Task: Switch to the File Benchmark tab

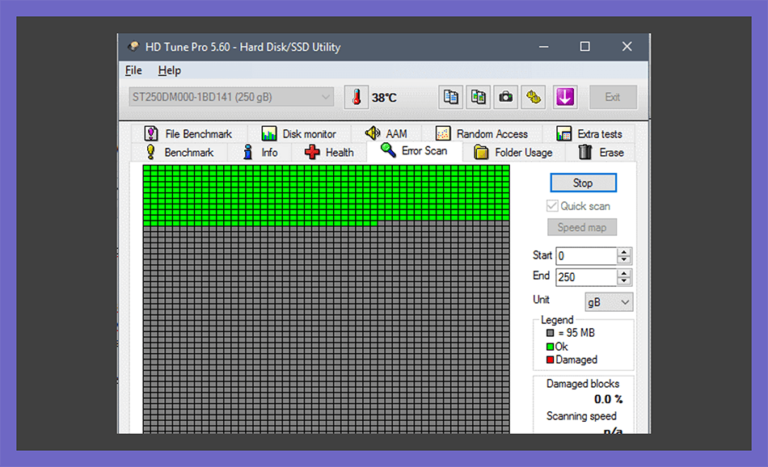Action: click(189, 133)
